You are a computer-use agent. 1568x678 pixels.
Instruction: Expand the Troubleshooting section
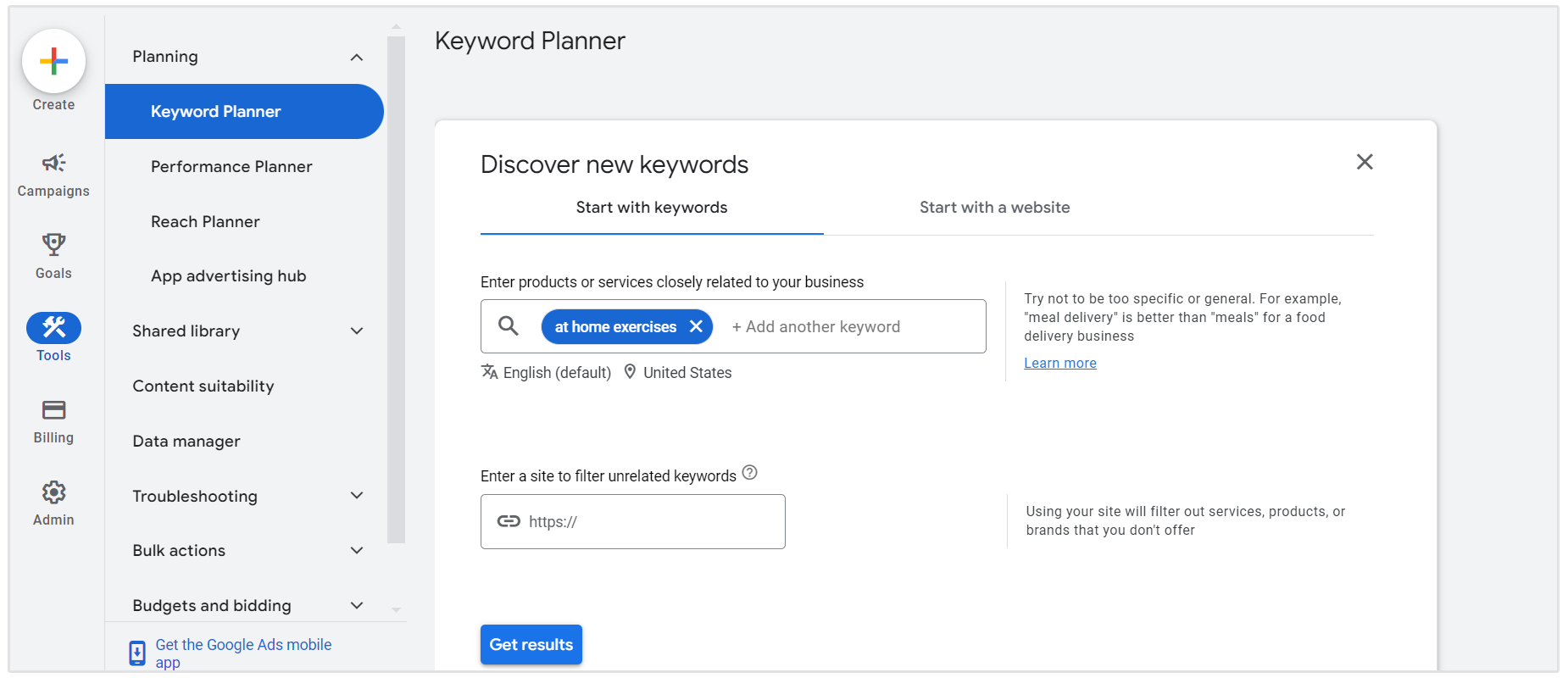[357, 496]
